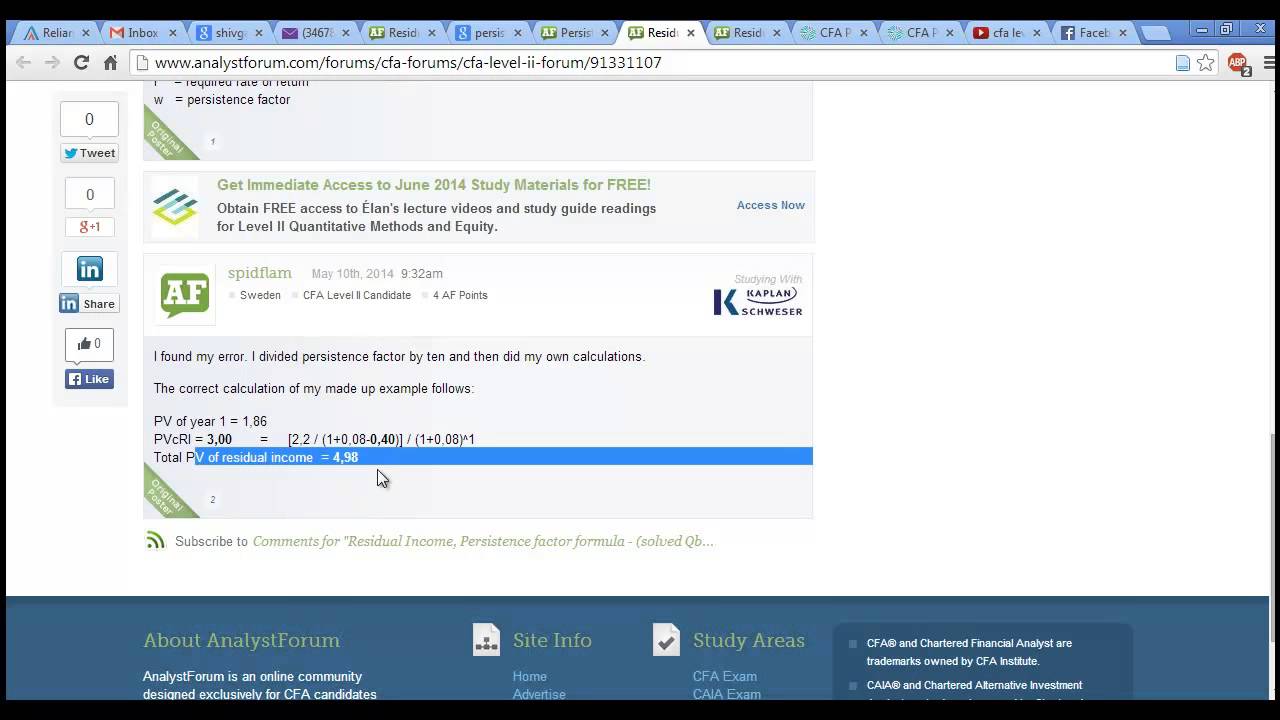1280x720 pixels.
Task: Click the Study Areas checkmark icon
Action: tap(666, 640)
